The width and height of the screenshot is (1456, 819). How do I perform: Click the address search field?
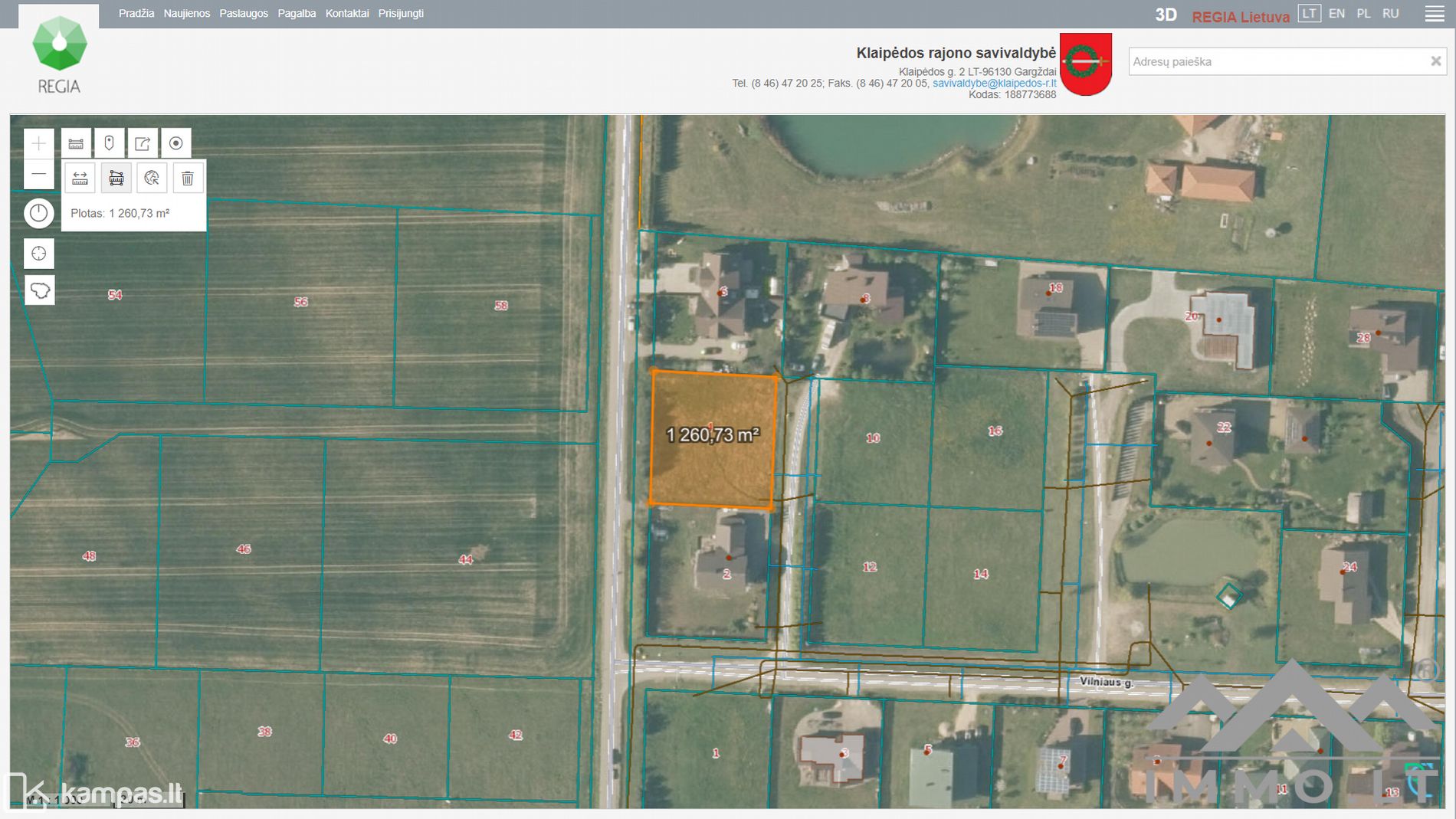[x=1276, y=61]
